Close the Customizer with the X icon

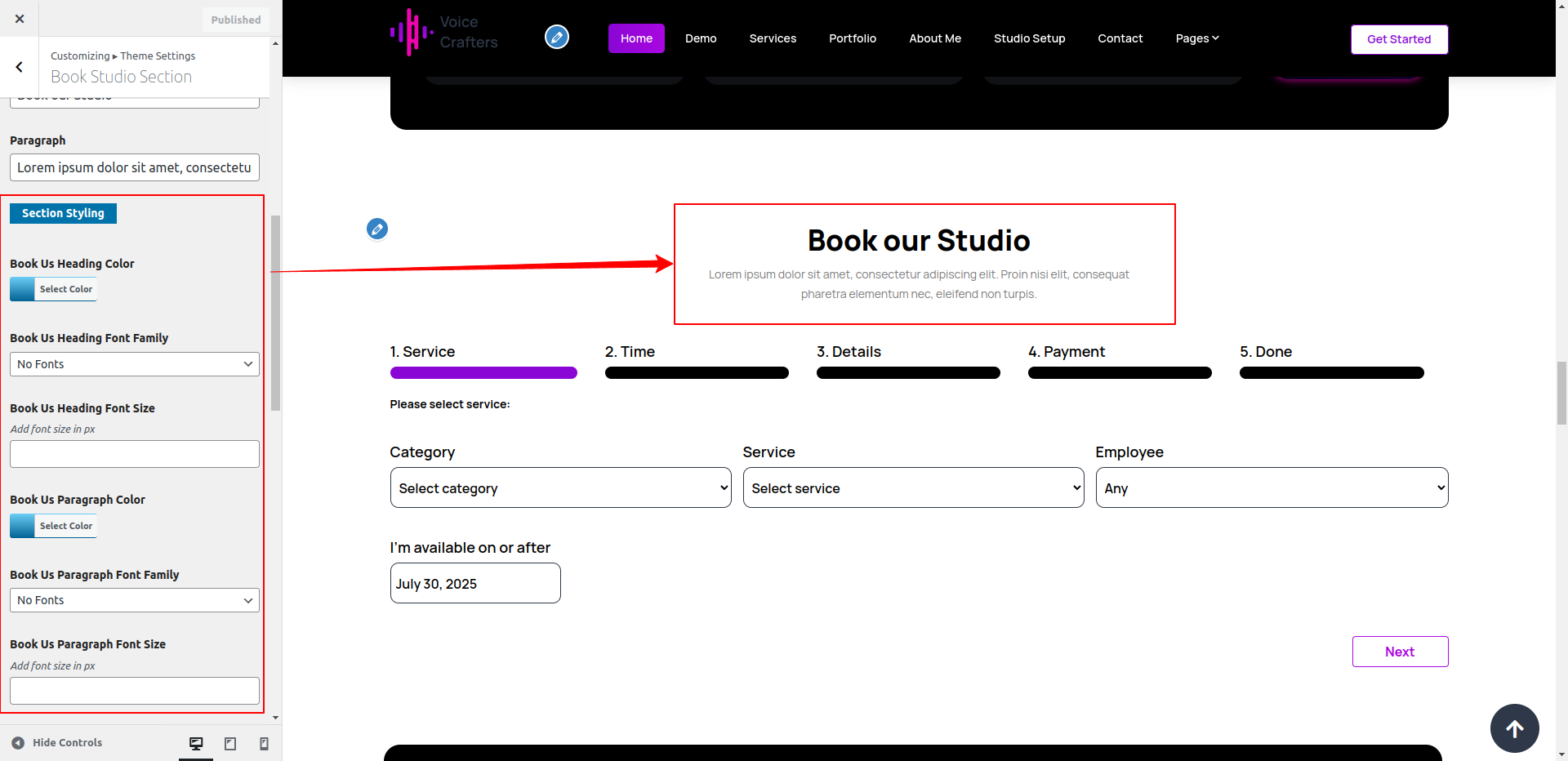(20, 19)
